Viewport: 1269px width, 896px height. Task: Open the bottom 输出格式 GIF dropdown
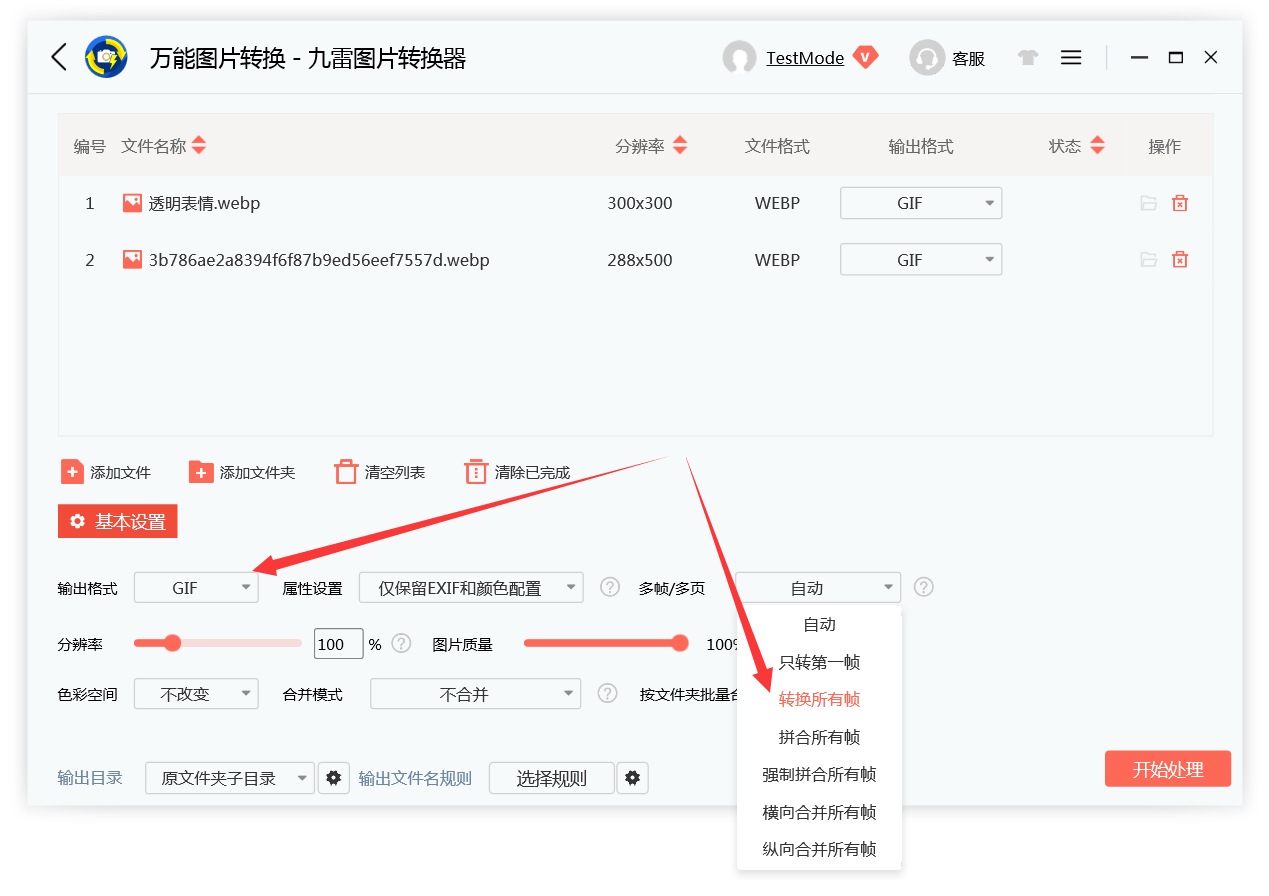pos(196,588)
